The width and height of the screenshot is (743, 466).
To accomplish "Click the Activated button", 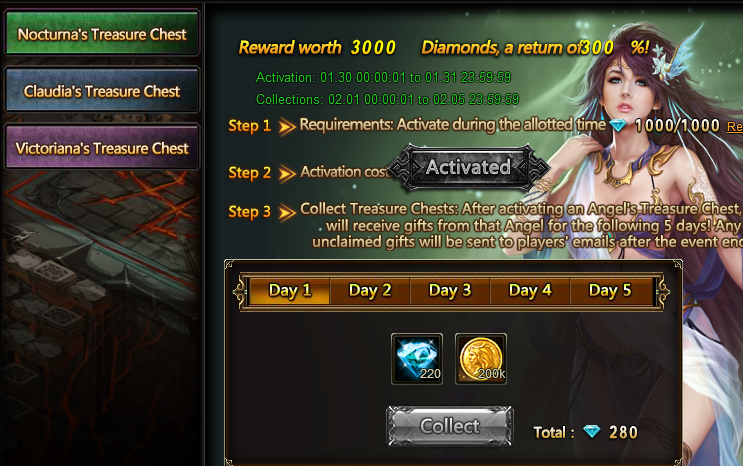I will tap(468, 167).
